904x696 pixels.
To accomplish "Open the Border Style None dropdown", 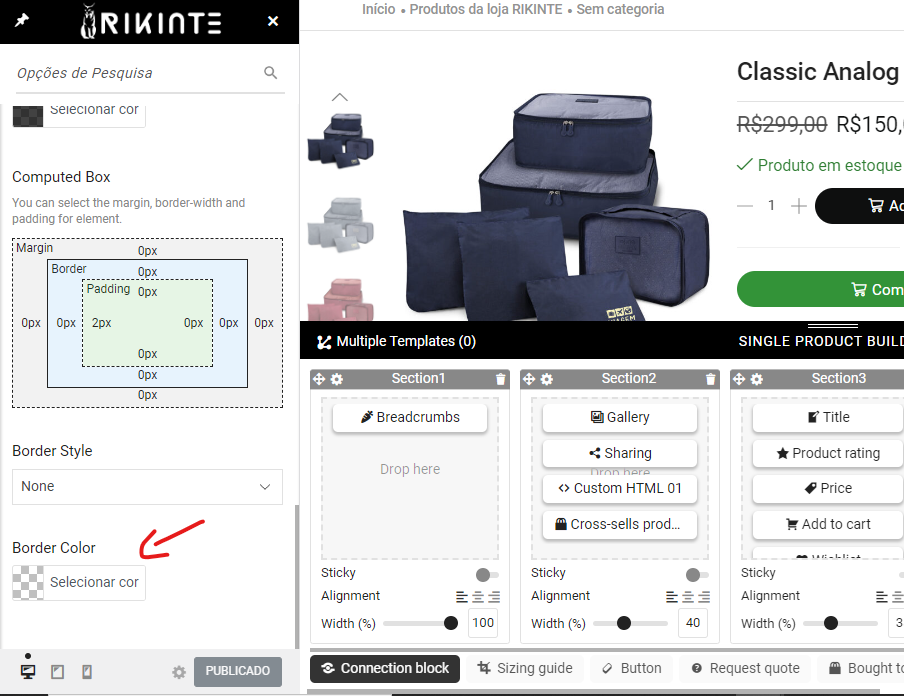I will point(148,487).
